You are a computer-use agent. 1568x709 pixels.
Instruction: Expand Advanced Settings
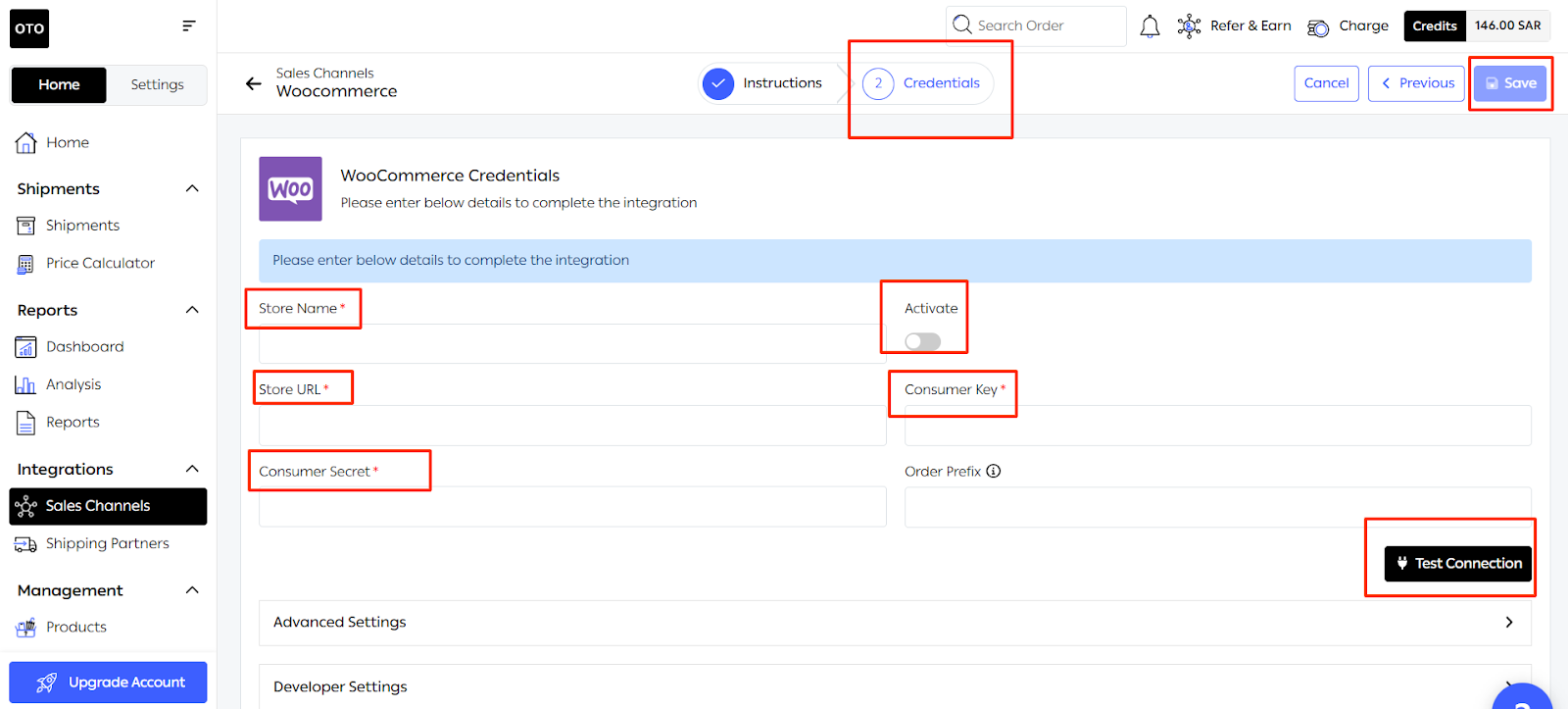895,623
